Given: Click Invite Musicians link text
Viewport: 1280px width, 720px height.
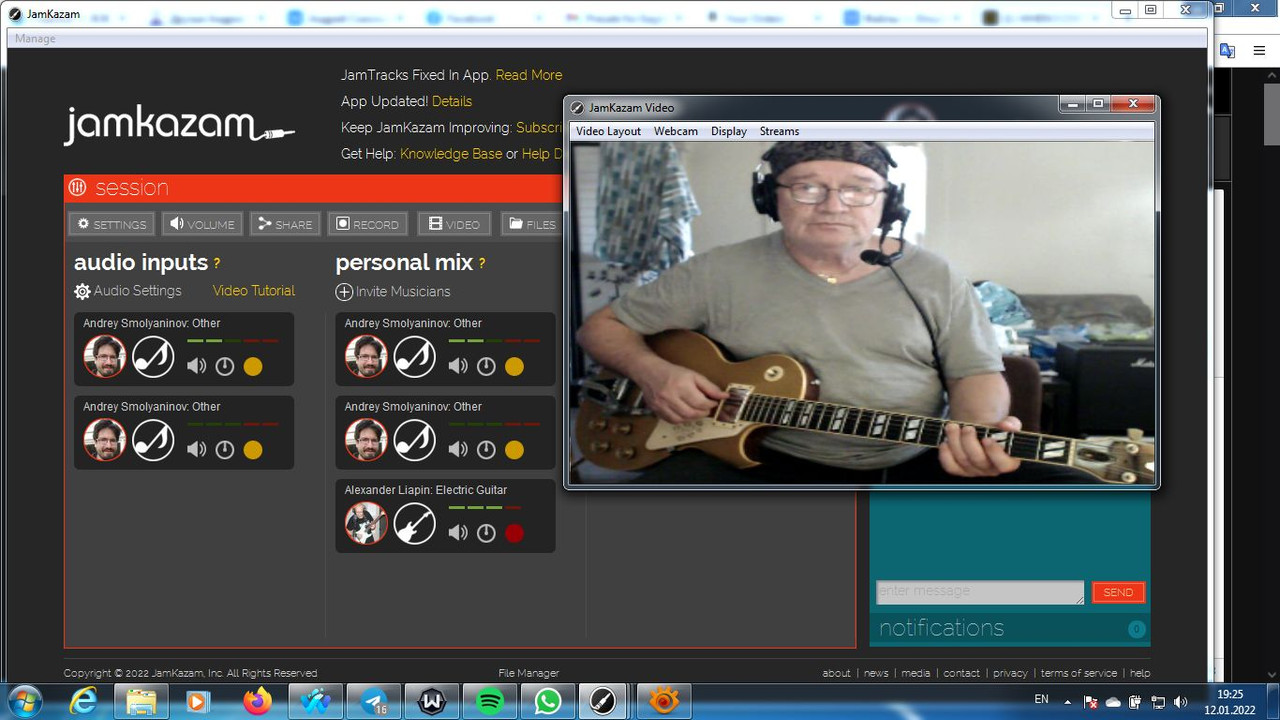Looking at the screenshot, I should click(x=403, y=292).
